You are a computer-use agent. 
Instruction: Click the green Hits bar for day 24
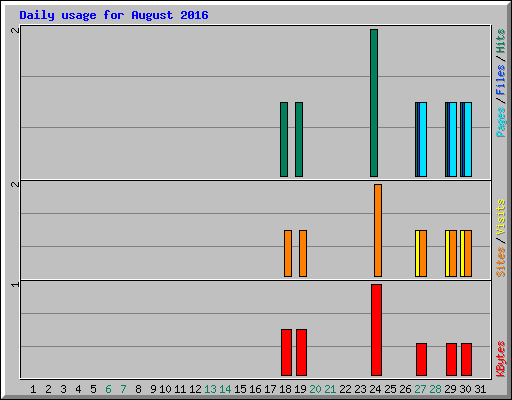[374, 103]
